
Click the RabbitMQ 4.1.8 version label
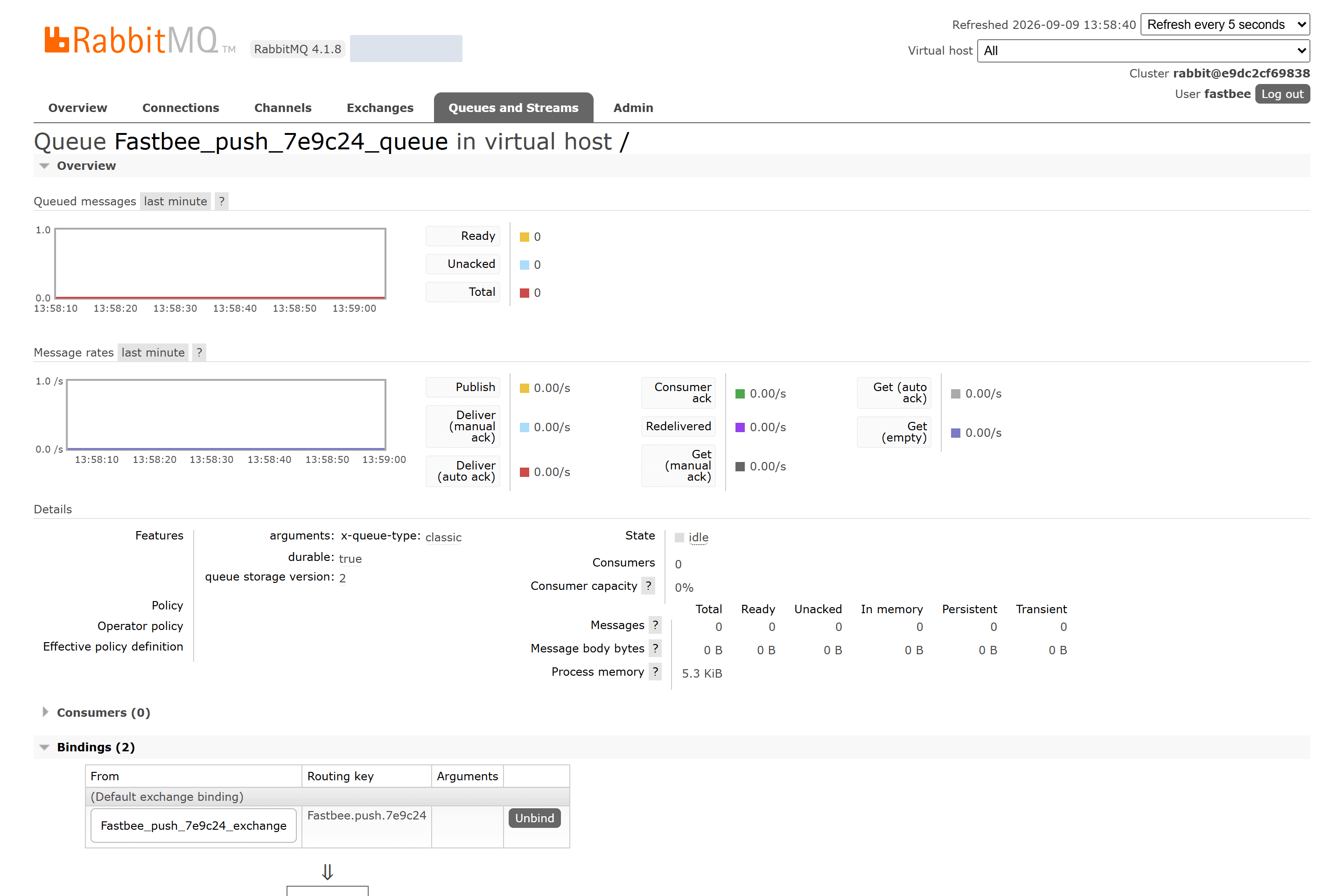(x=298, y=49)
